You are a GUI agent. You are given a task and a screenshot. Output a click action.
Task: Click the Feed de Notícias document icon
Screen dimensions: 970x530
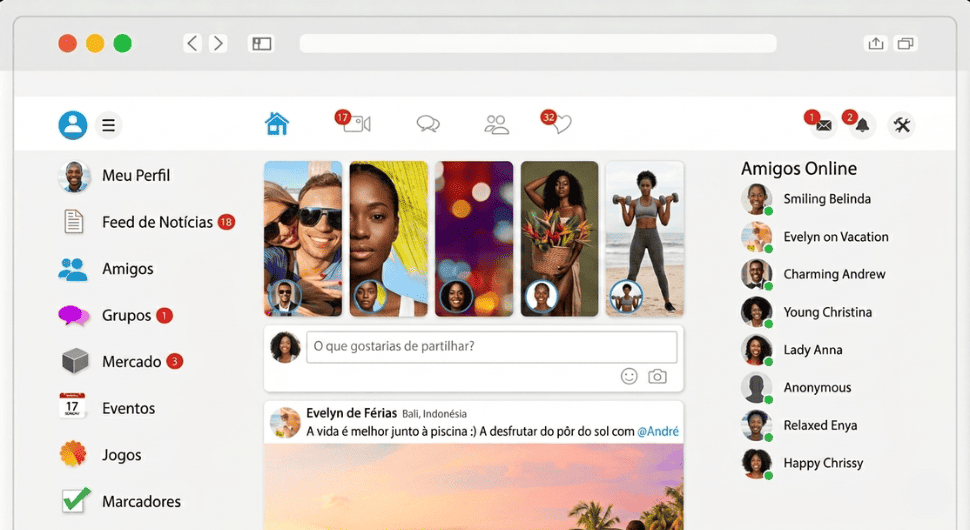click(x=74, y=221)
